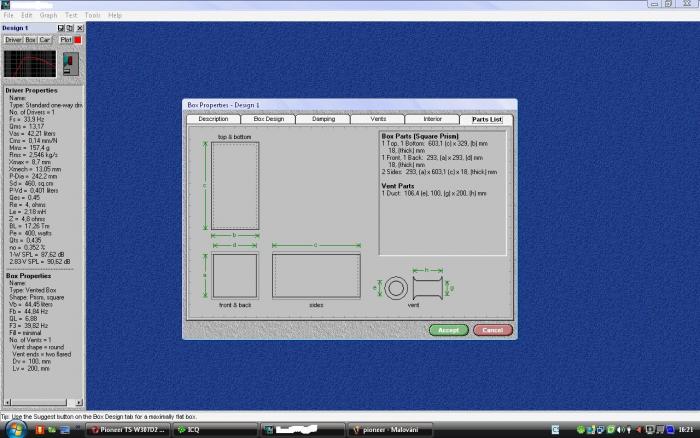The image size is (700, 438).
Task: Click the save icon in Design 1 header
Action: tap(60, 28)
